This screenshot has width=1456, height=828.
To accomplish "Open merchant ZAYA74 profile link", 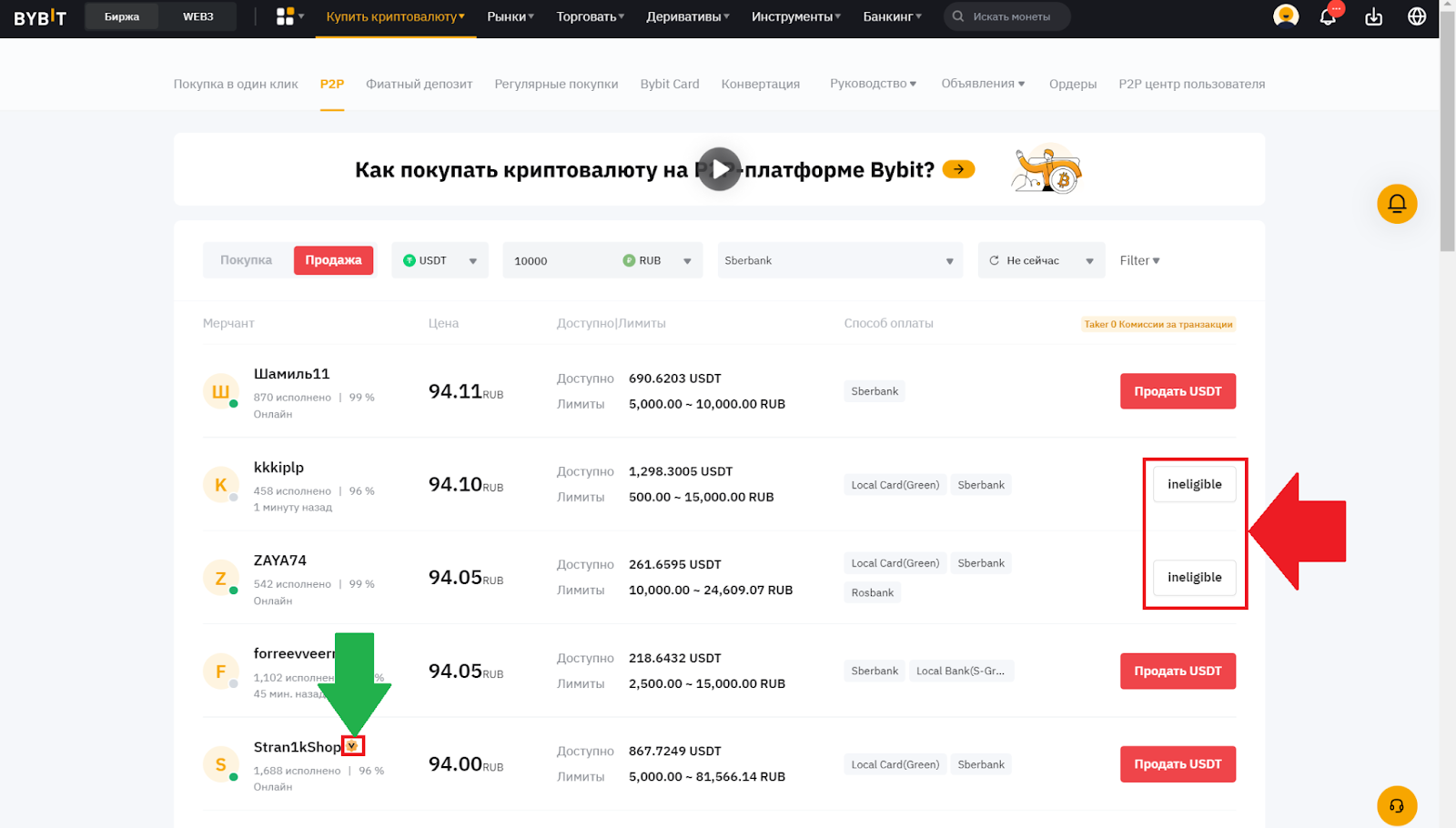I will click(x=280, y=560).
